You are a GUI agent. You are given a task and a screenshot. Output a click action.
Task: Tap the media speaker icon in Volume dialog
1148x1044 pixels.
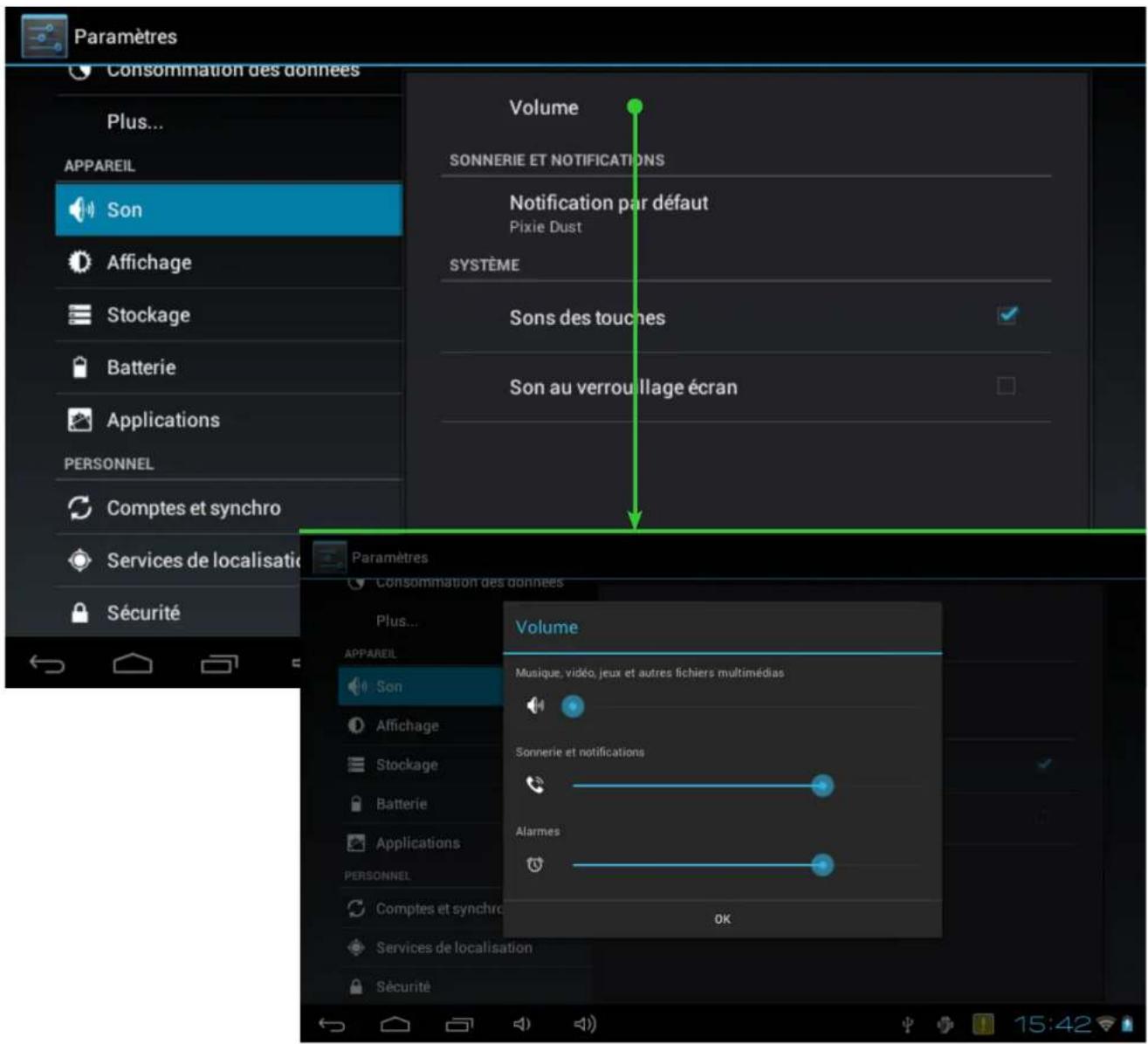click(535, 705)
